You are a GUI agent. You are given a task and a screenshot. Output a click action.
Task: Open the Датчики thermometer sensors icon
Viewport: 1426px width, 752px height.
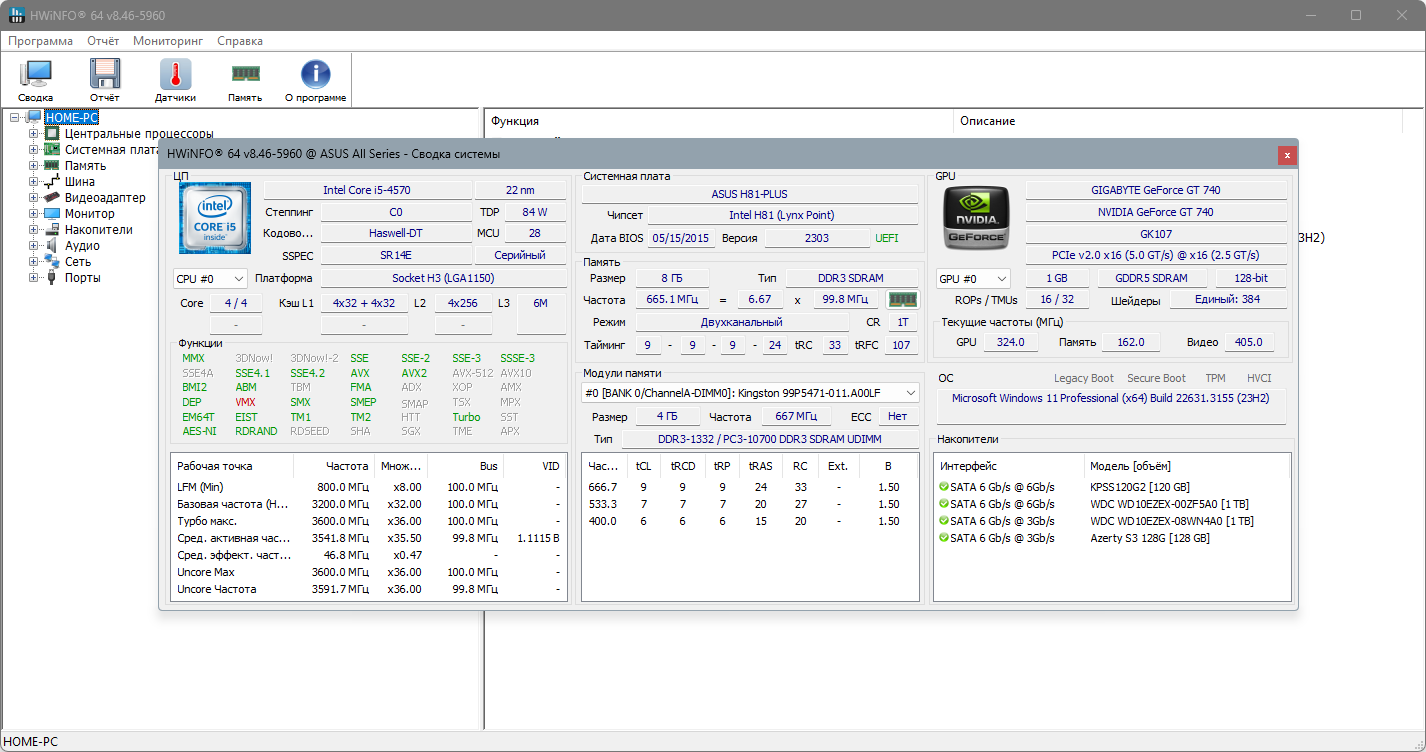(175, 76)
